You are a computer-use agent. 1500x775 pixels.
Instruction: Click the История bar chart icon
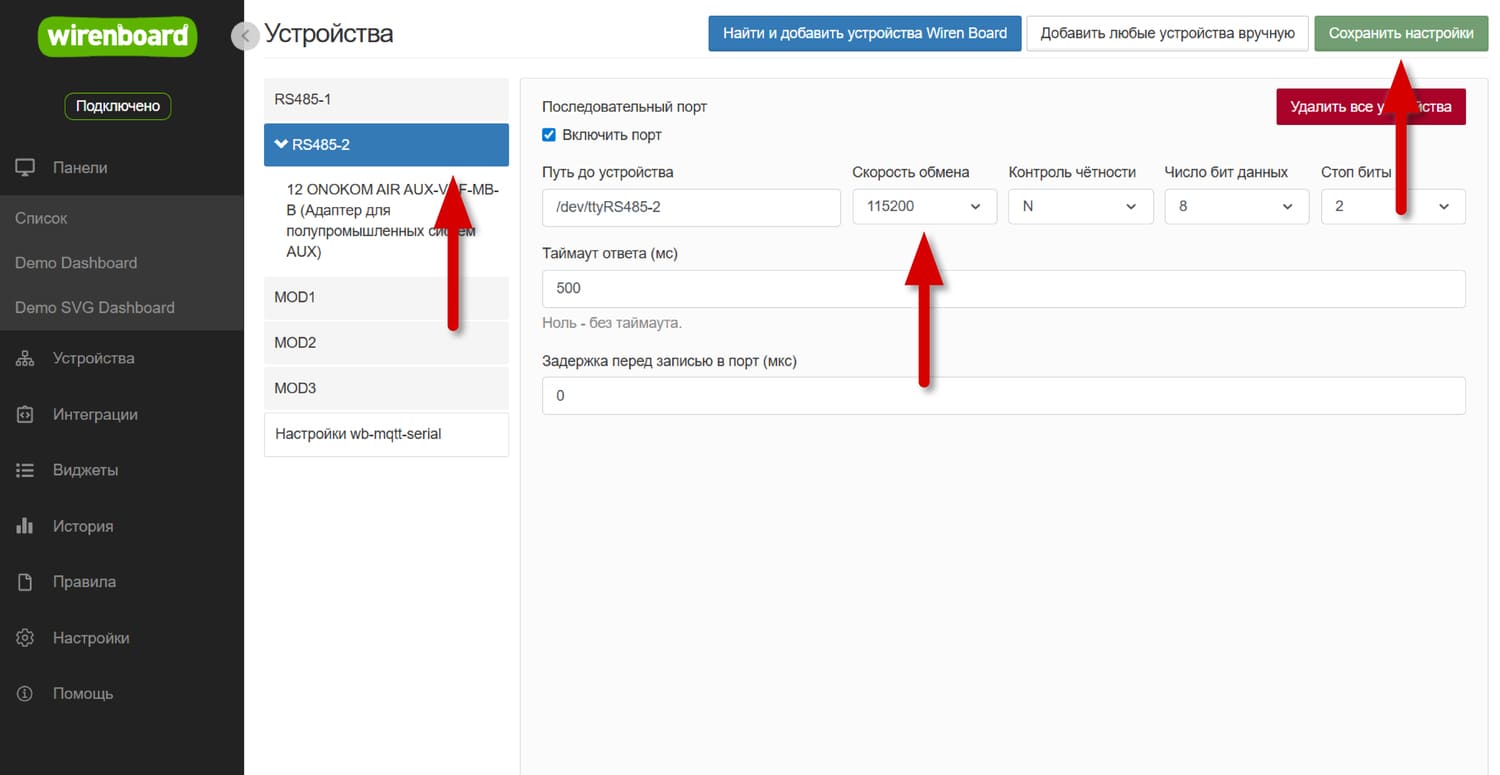point(25,526)
